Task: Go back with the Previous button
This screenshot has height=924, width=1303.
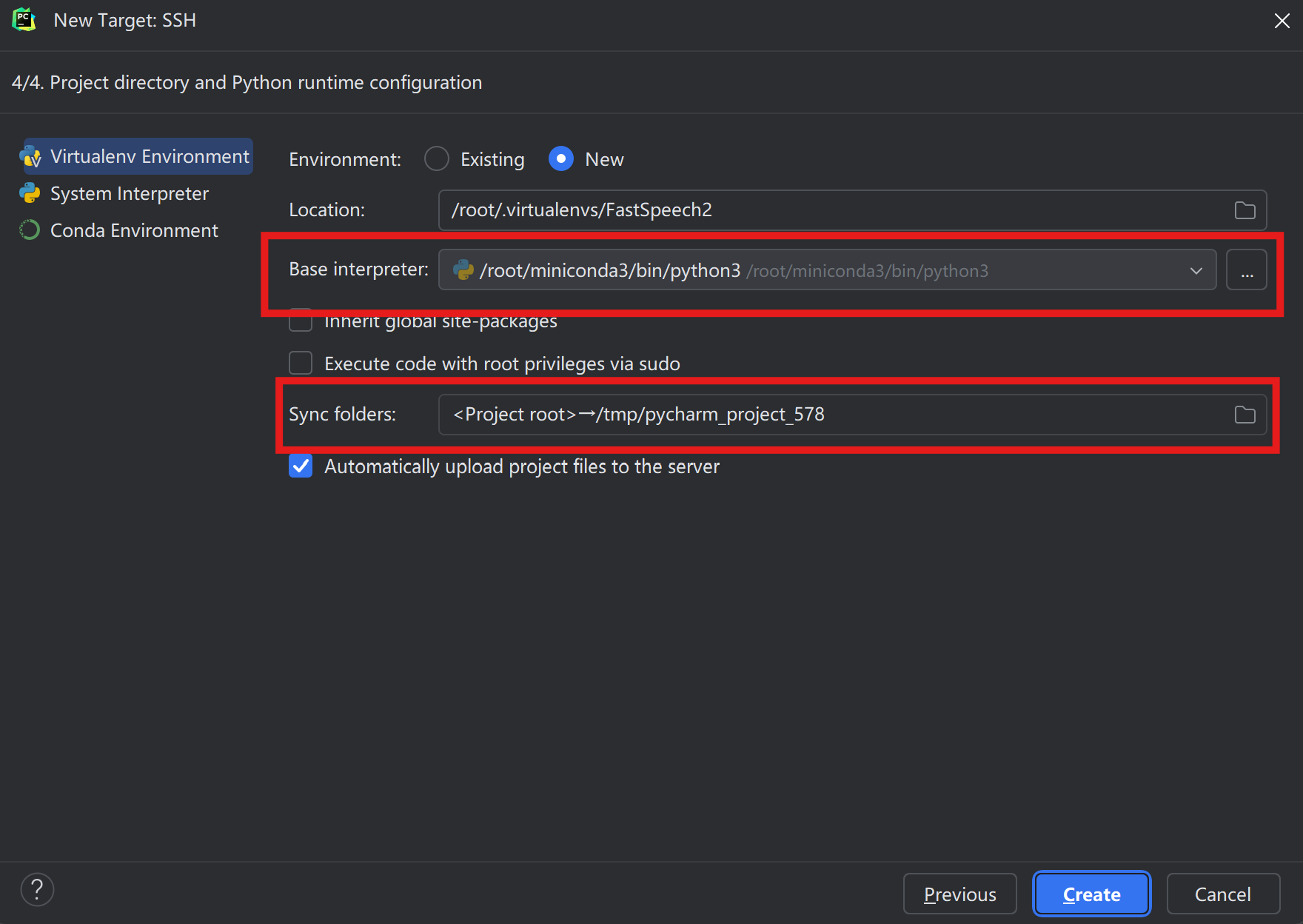Action: [959, 894]
